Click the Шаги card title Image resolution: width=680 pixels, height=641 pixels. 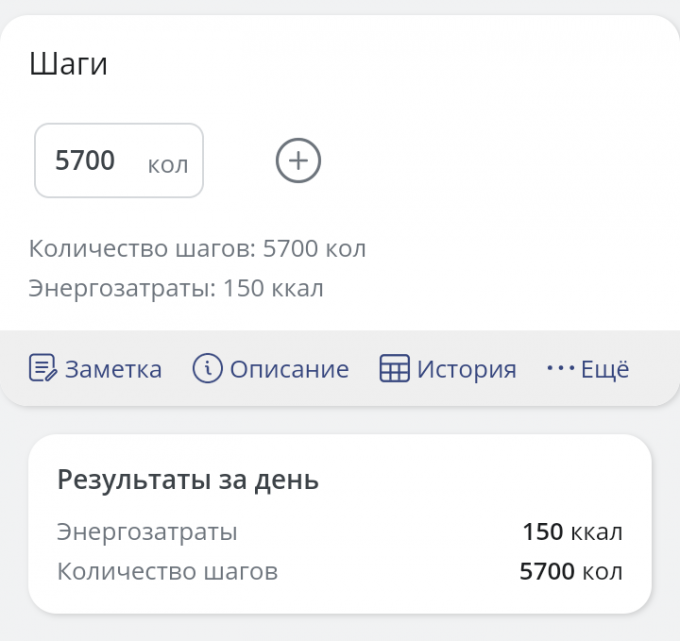(68, 64)
